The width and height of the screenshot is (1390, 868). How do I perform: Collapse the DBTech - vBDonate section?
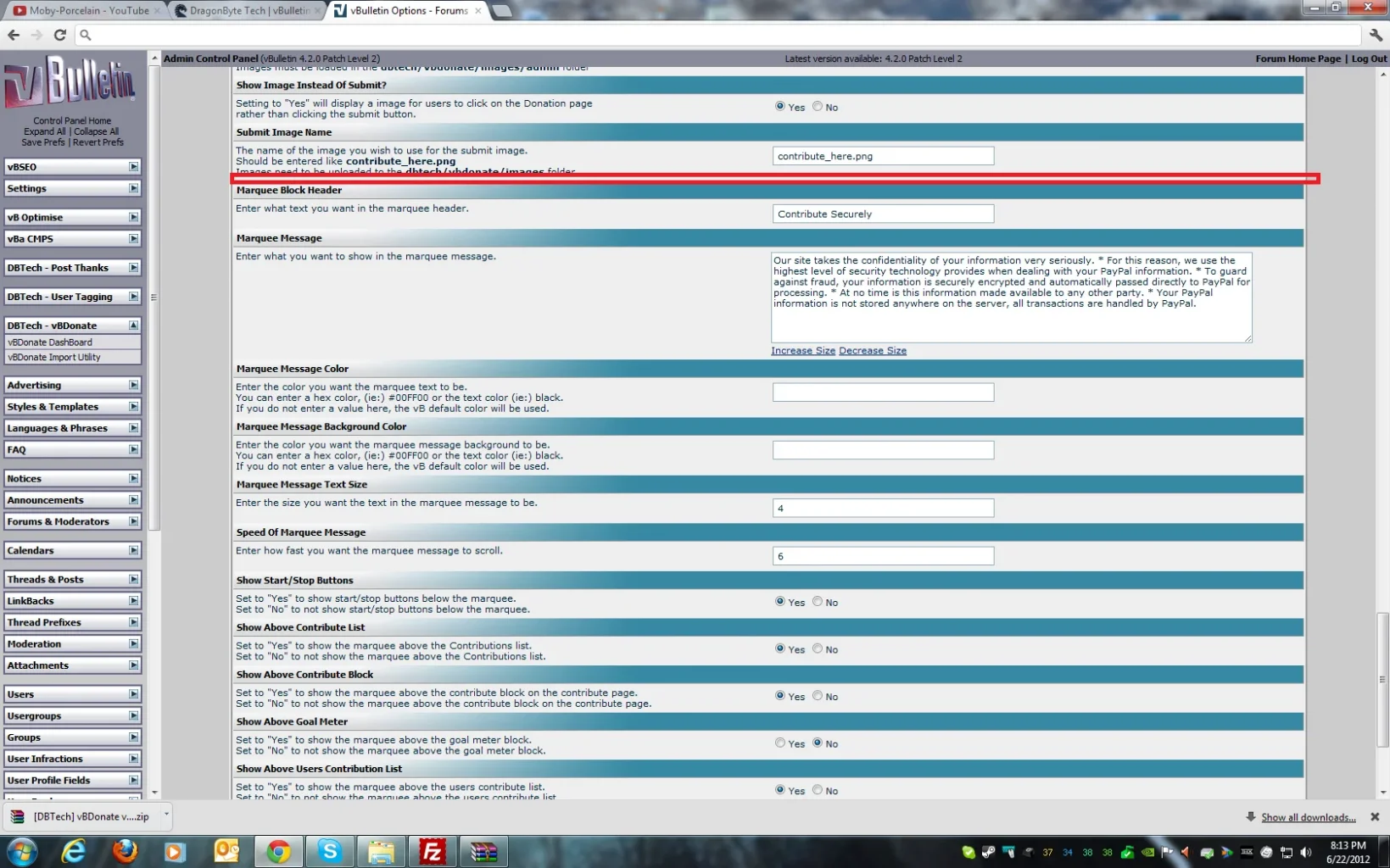[x=133, y=325]
